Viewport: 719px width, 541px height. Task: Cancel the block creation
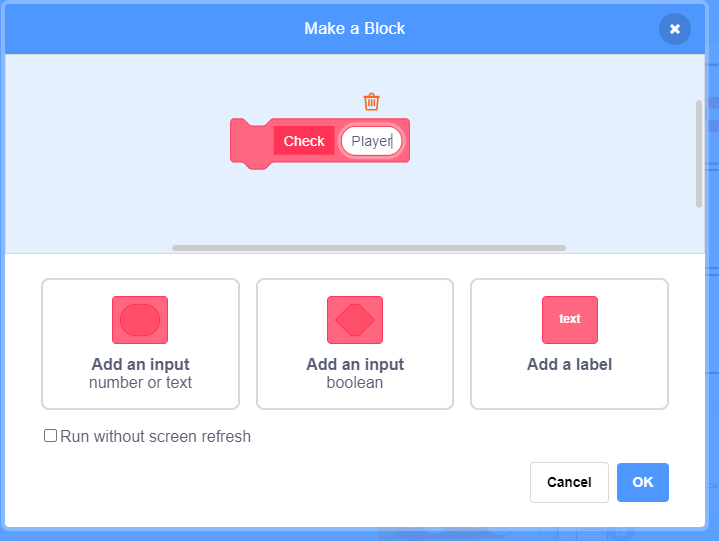click(569, 482)
